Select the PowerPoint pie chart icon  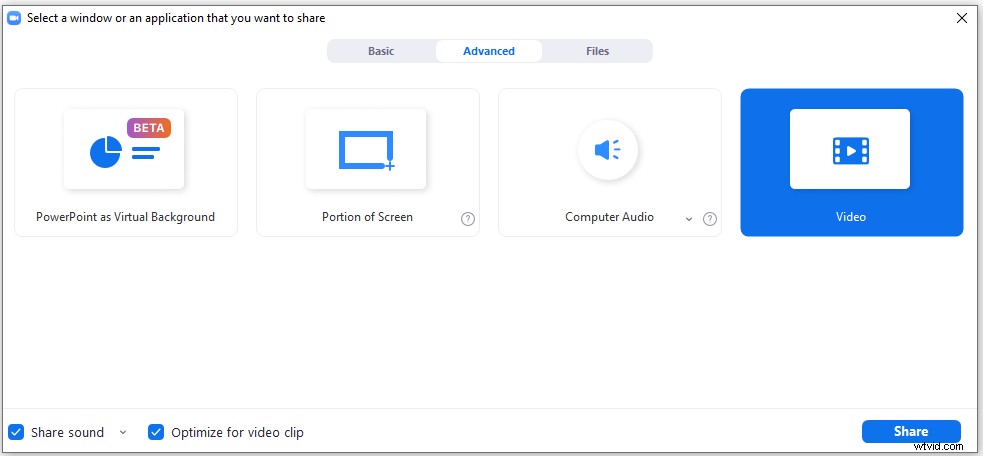click(x=106, y=152)
